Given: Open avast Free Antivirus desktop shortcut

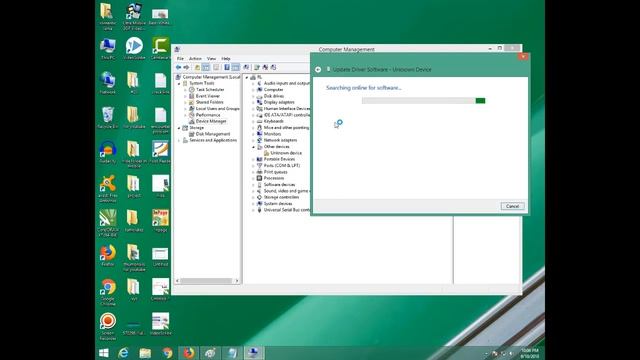Looking at the screenshot, I should [108, 189].
